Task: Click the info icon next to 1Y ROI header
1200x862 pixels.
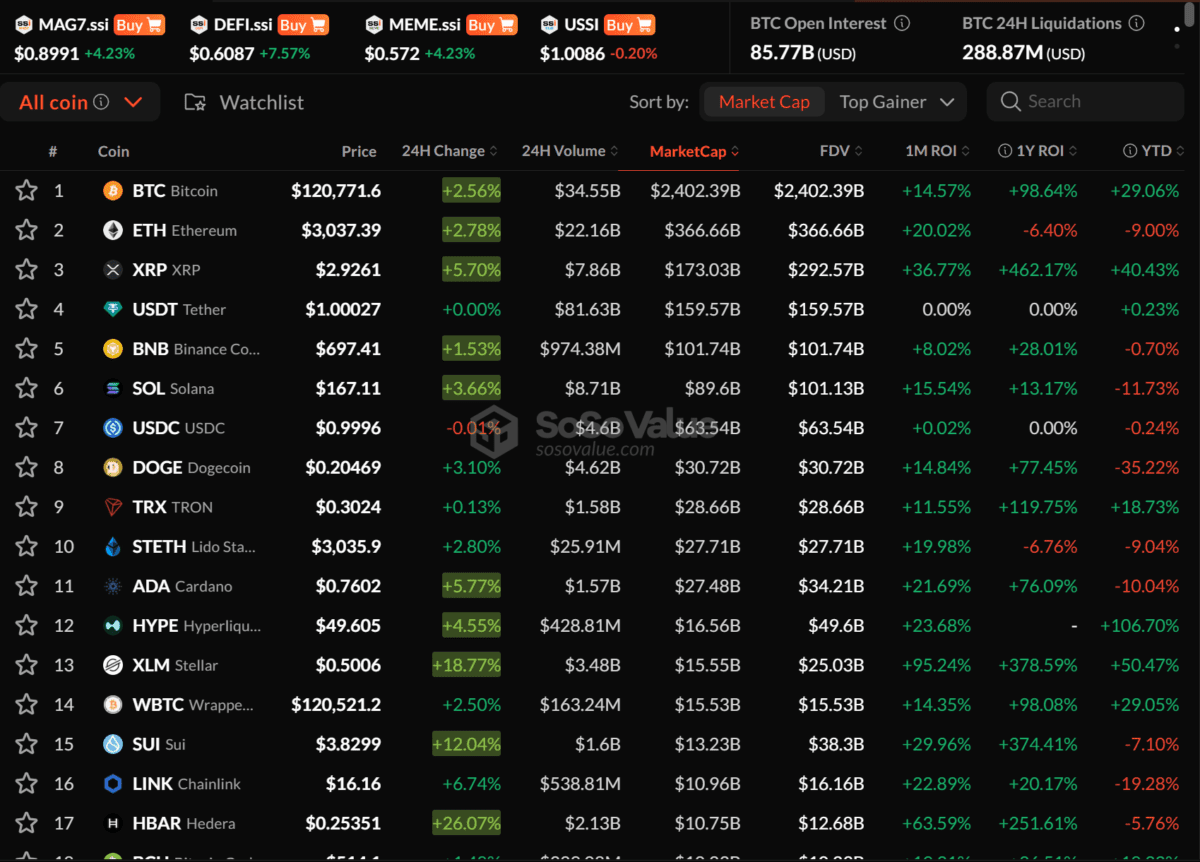Action: coord(1005,151)
